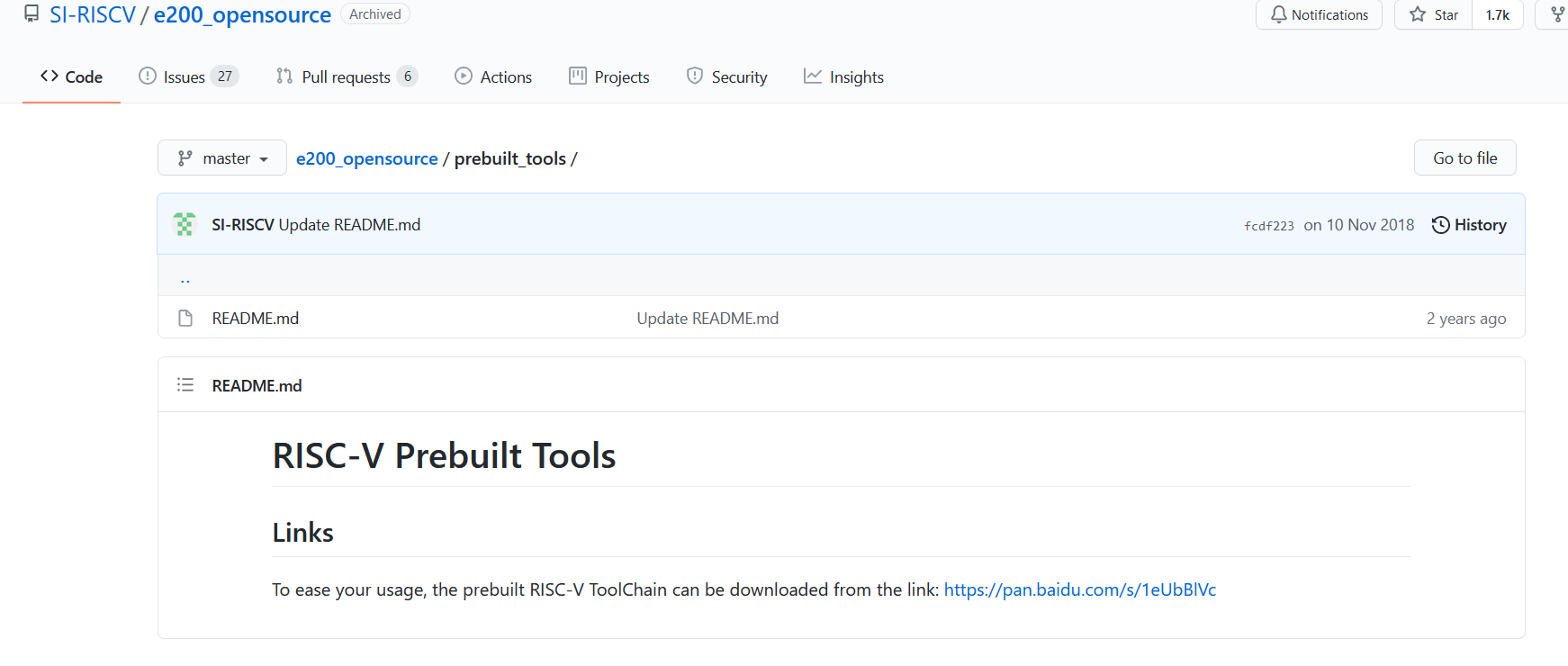Open the Actions tab

coord(493,77)
